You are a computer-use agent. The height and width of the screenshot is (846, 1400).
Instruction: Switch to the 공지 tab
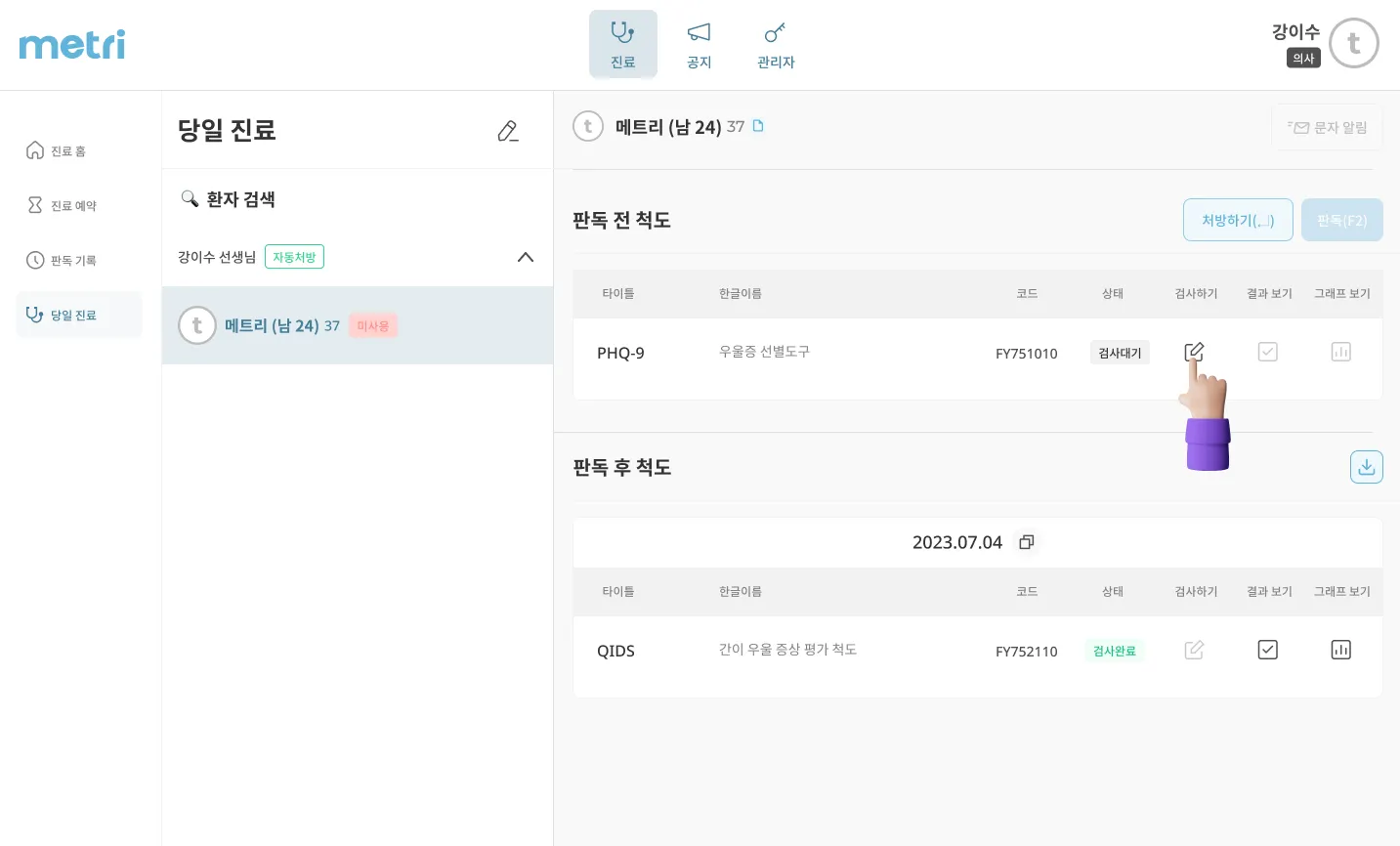tap(699, 45)
